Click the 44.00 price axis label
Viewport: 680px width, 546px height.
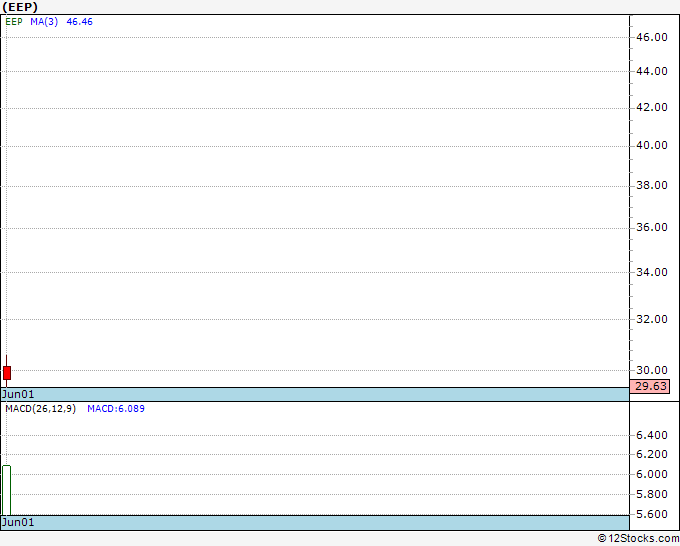point(652,71)
